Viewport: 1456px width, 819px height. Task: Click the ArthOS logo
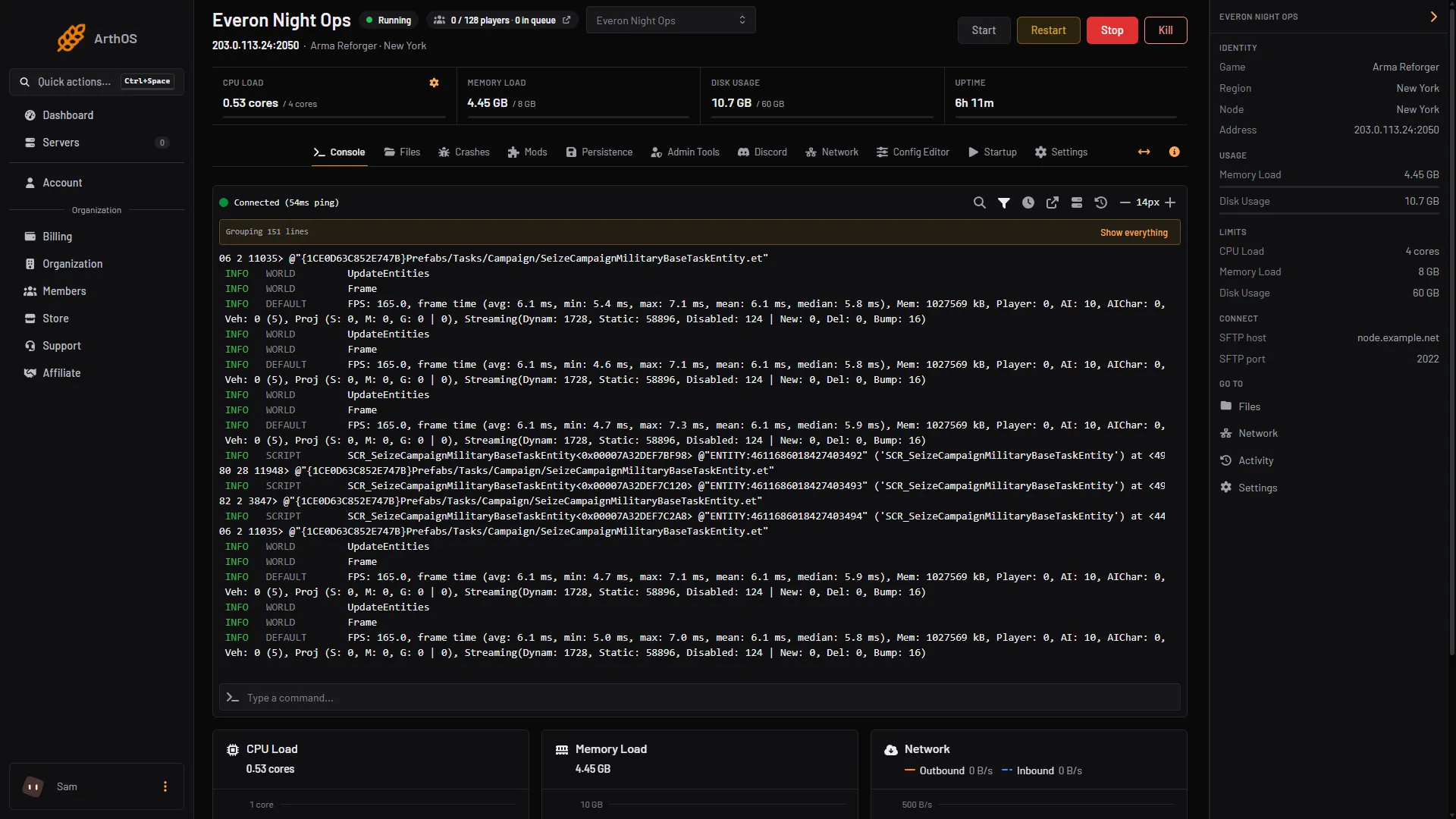pos(97,38)
